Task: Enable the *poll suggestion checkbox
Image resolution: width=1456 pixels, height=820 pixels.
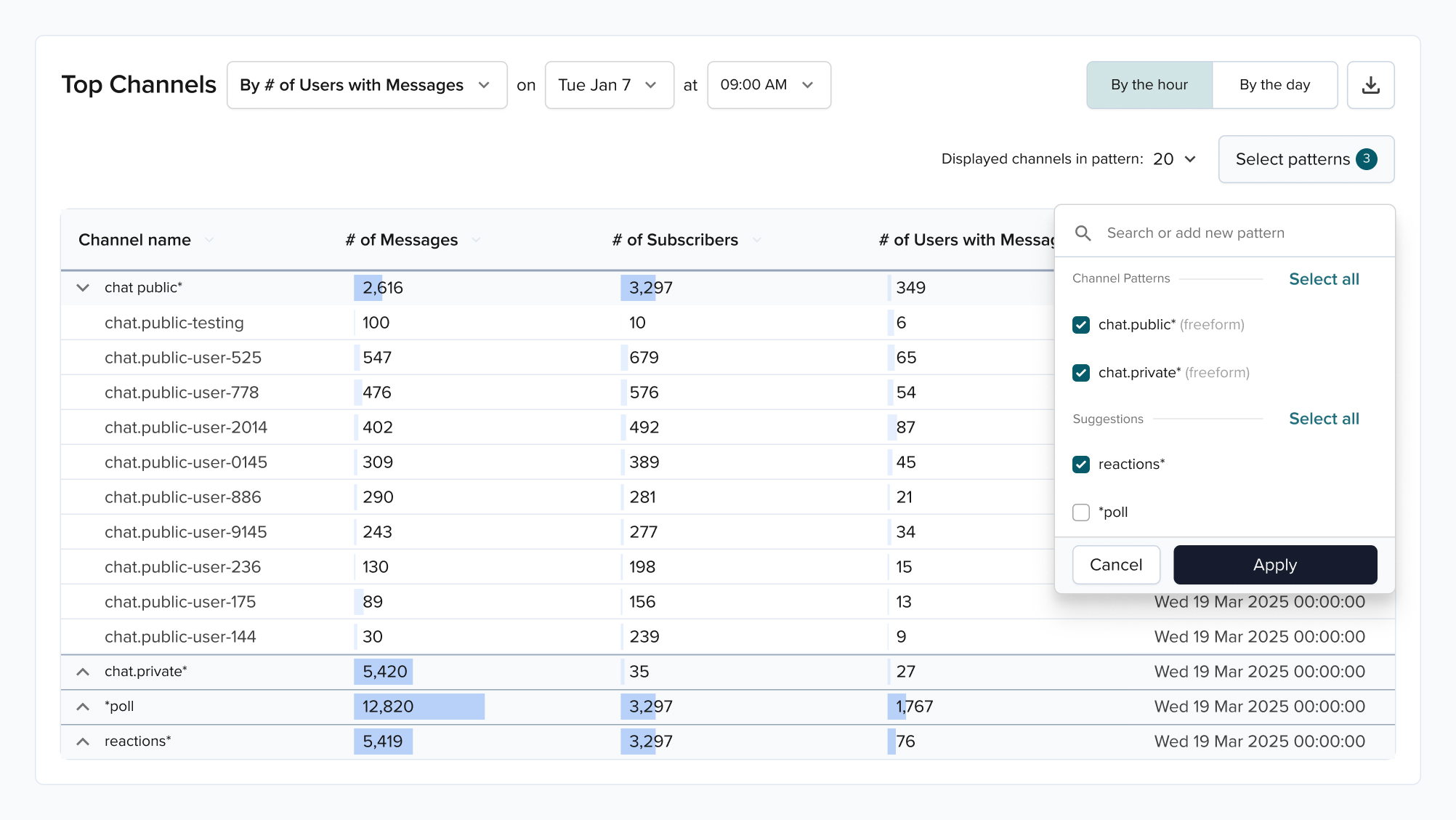Action: [x=1081, y=512]
